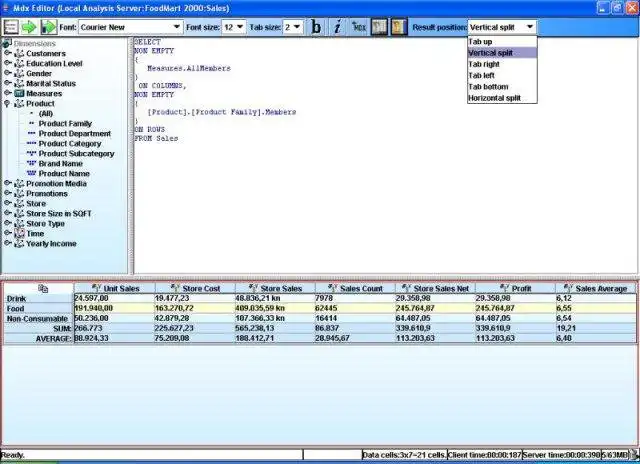Select the Store dimension label
Screen dimensions: 640x464
(x=36, y=203)
